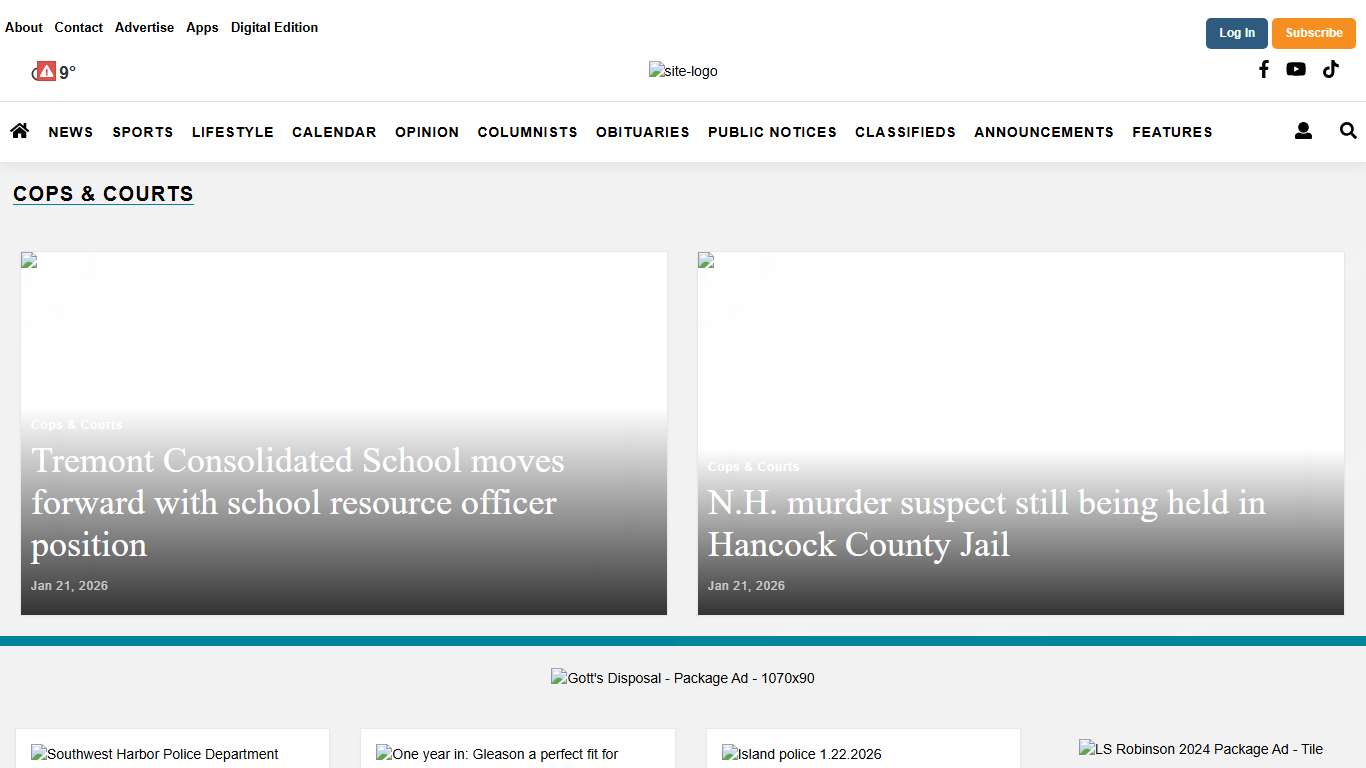This screenshot has height=768, width=1366.
Task: Select the home icon in navigation
Action: click(x=19, y=130)
